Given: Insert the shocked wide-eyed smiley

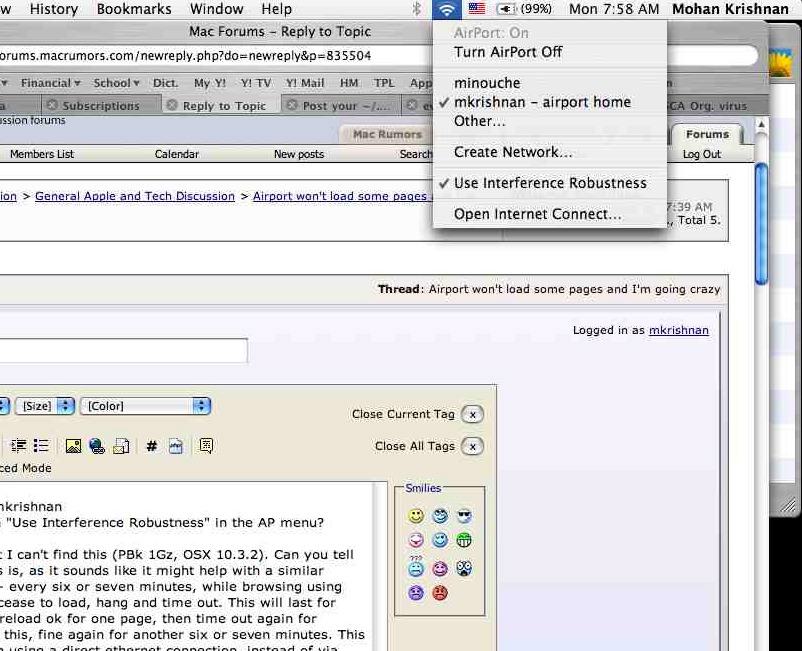Looking at the screenshot, I should 464,568.
